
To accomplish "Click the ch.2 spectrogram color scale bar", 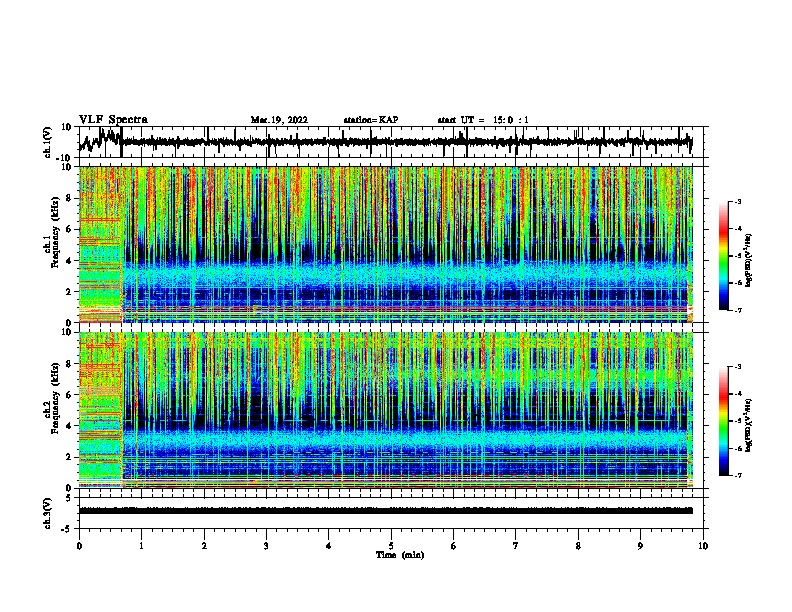I will (724, 421).
